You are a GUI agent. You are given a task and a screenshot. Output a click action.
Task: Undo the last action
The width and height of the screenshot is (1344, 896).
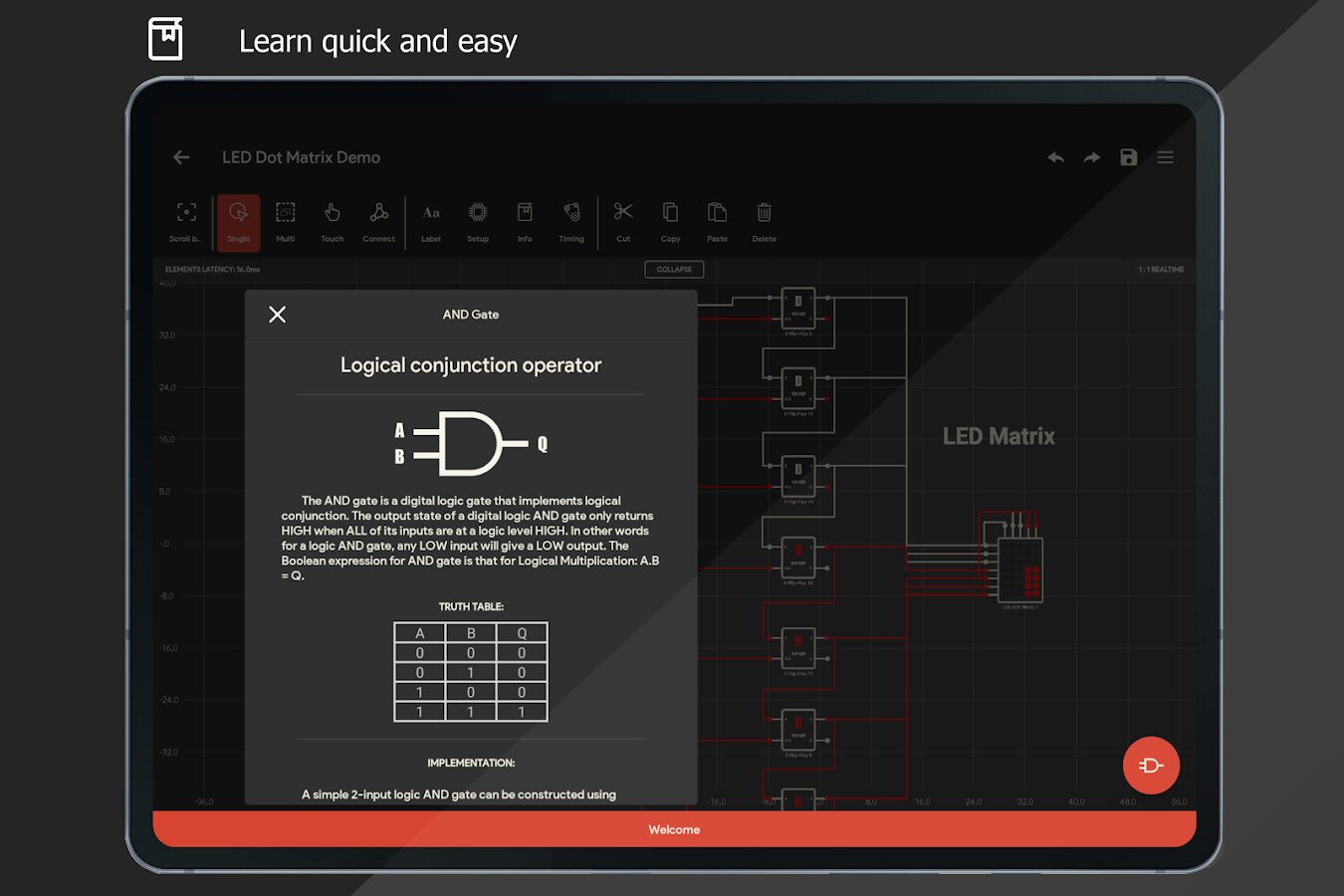point(1055,157)
